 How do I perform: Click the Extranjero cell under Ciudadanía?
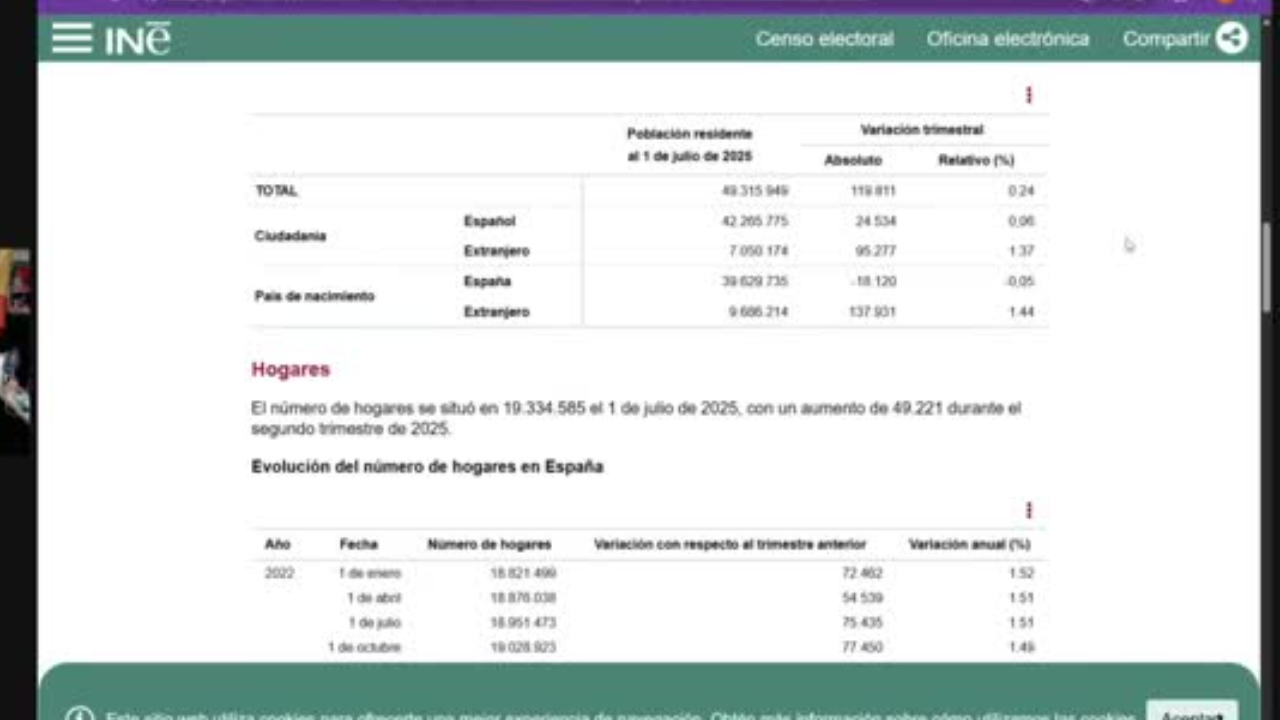497,251
